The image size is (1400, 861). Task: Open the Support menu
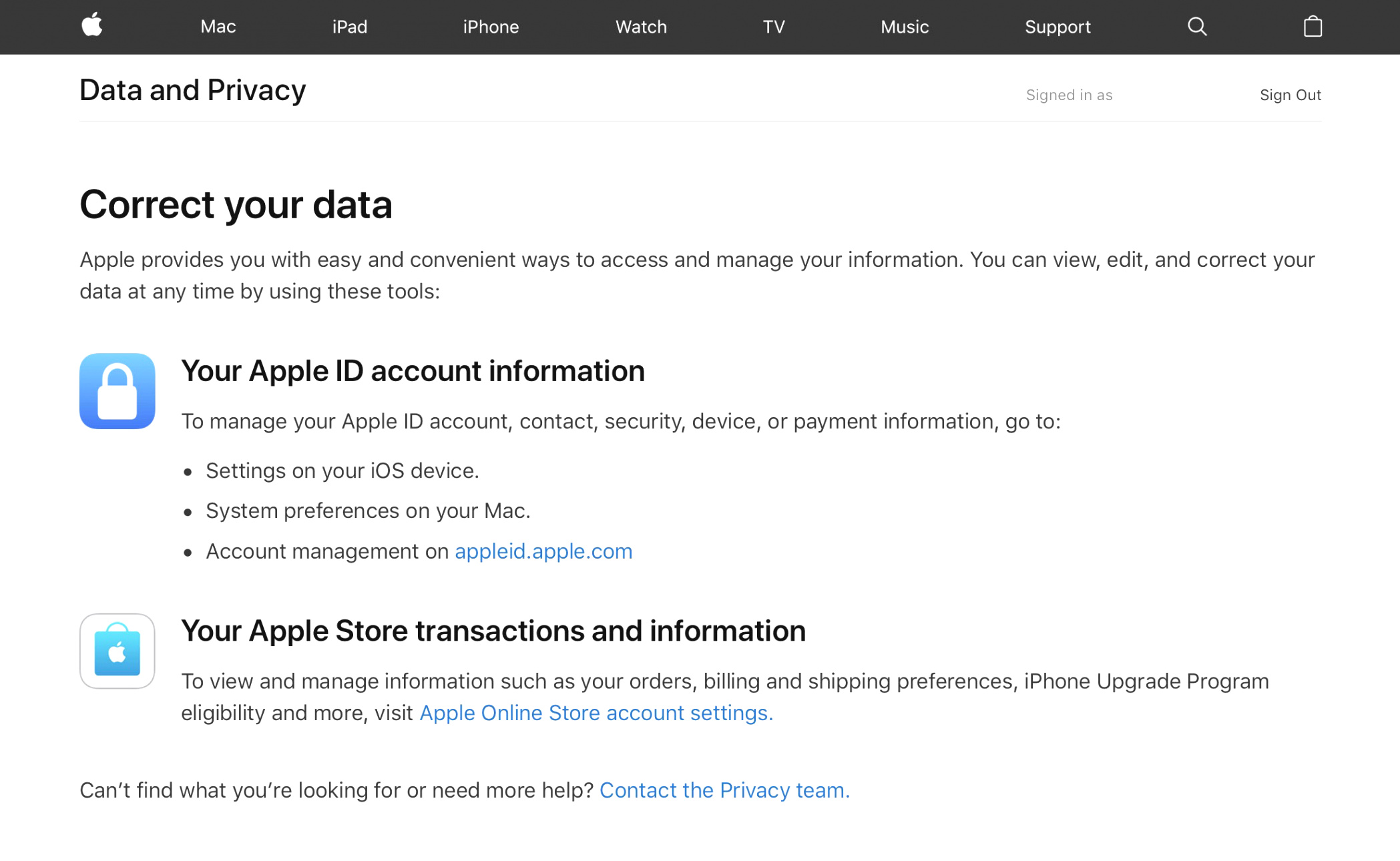pyautogui.click(x=1058, y=27)
